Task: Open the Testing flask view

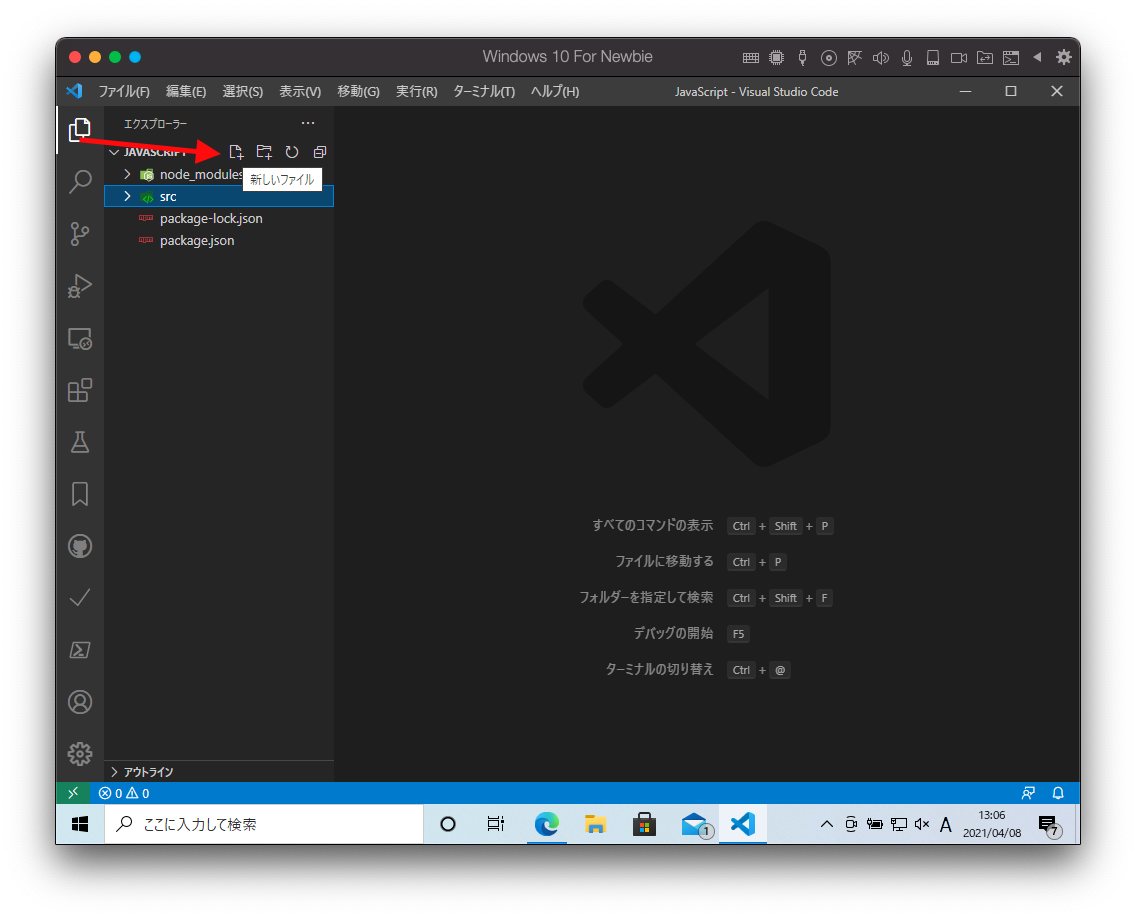Action: pos(80,442)
